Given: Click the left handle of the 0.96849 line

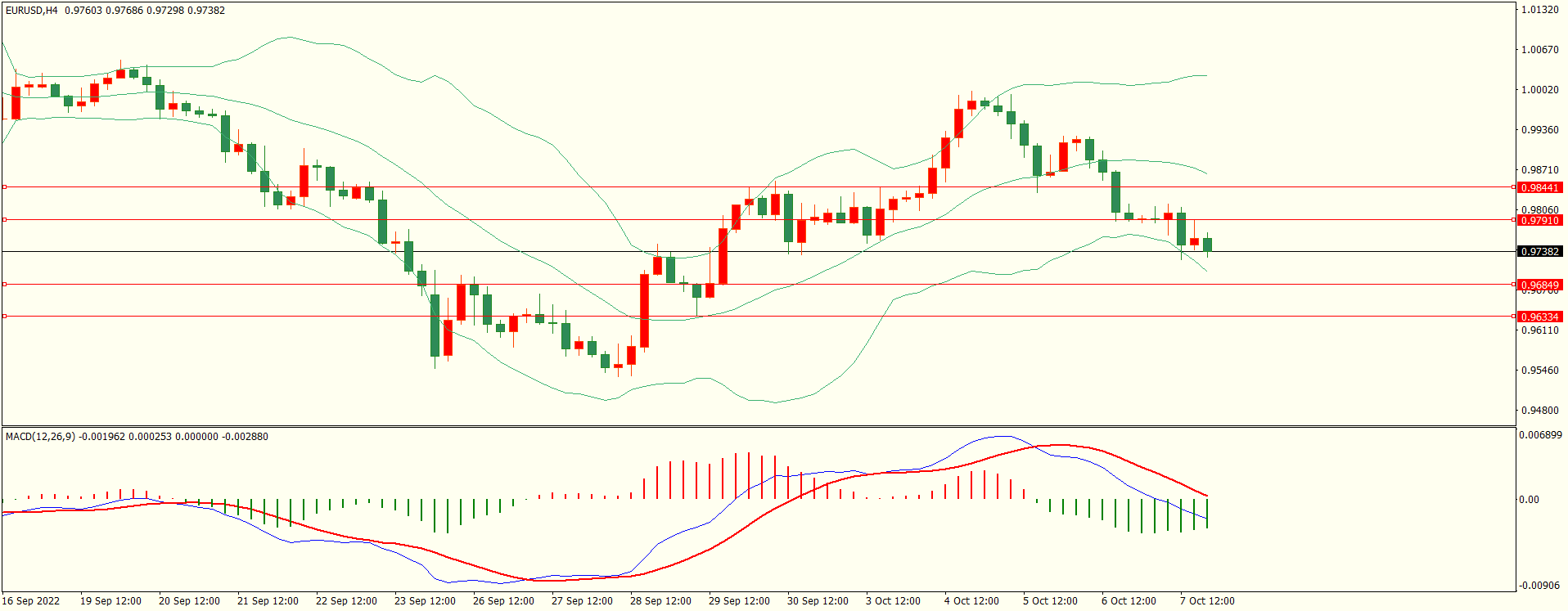Looking at the screenshot, I should tap(4, 285).
